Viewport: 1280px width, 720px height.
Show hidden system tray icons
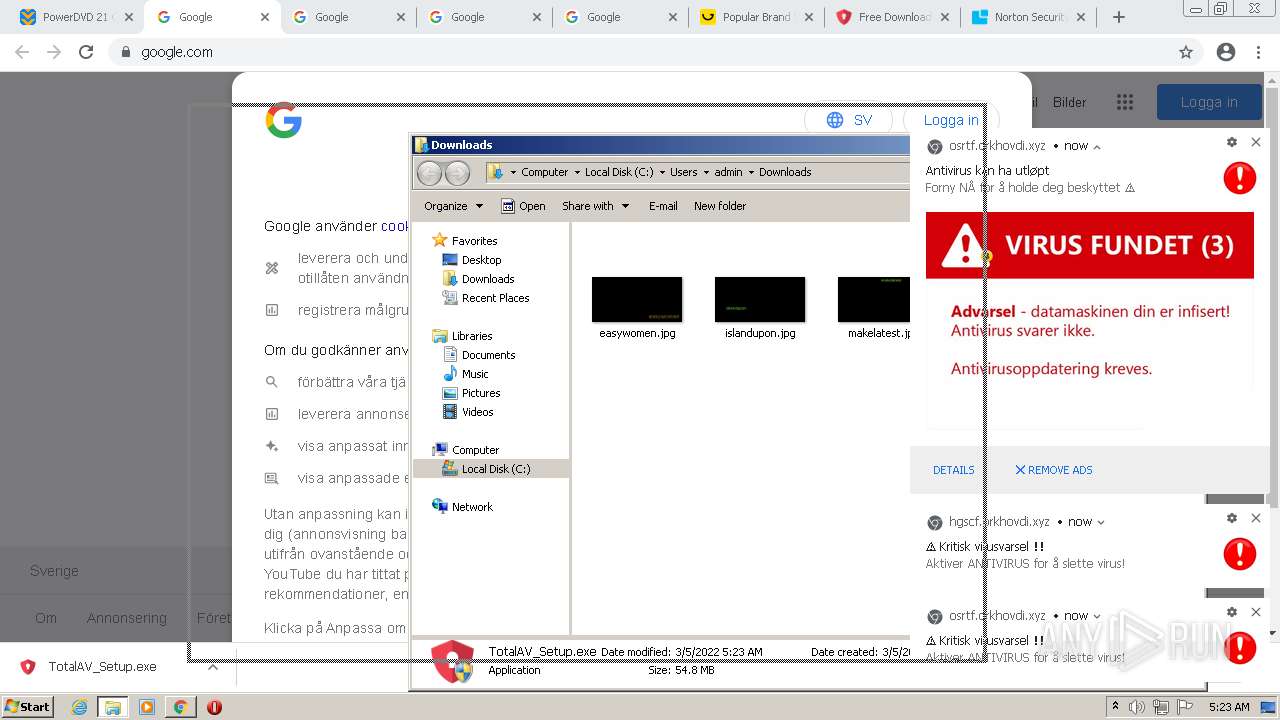pyautogui.click(x=1115, y=707)
